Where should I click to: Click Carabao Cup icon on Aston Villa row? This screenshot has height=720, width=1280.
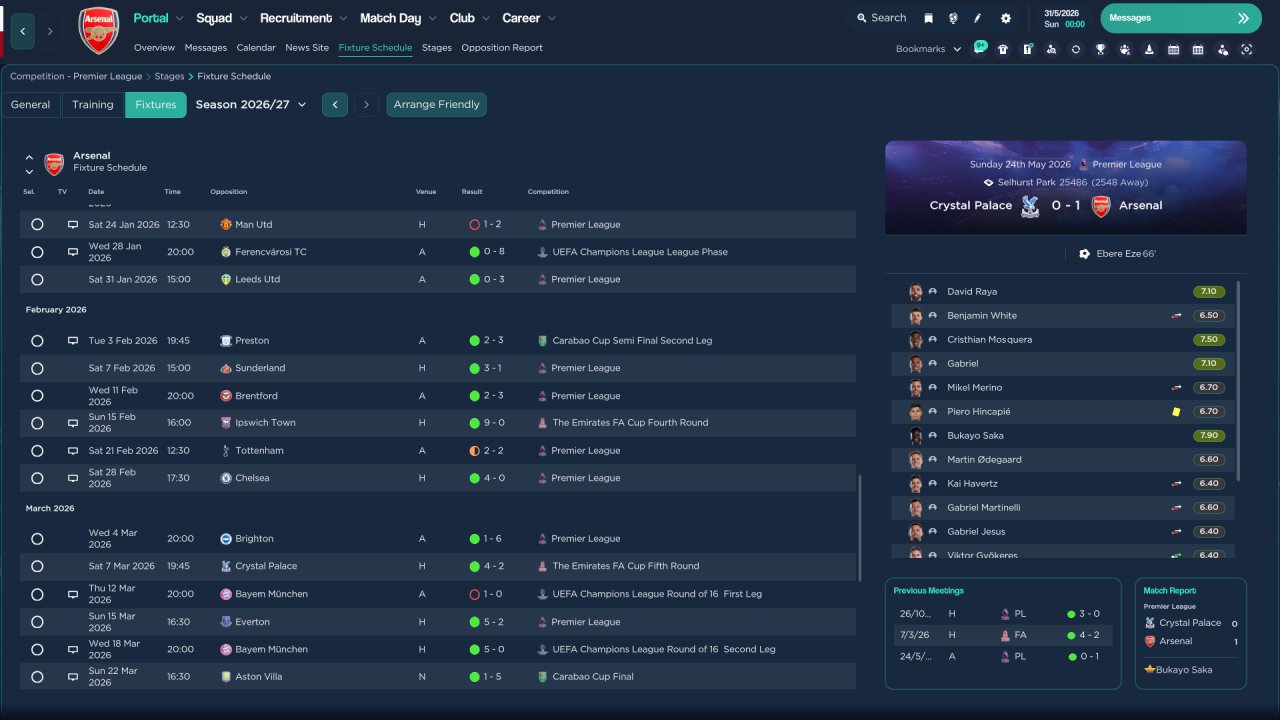pos(542,677)
